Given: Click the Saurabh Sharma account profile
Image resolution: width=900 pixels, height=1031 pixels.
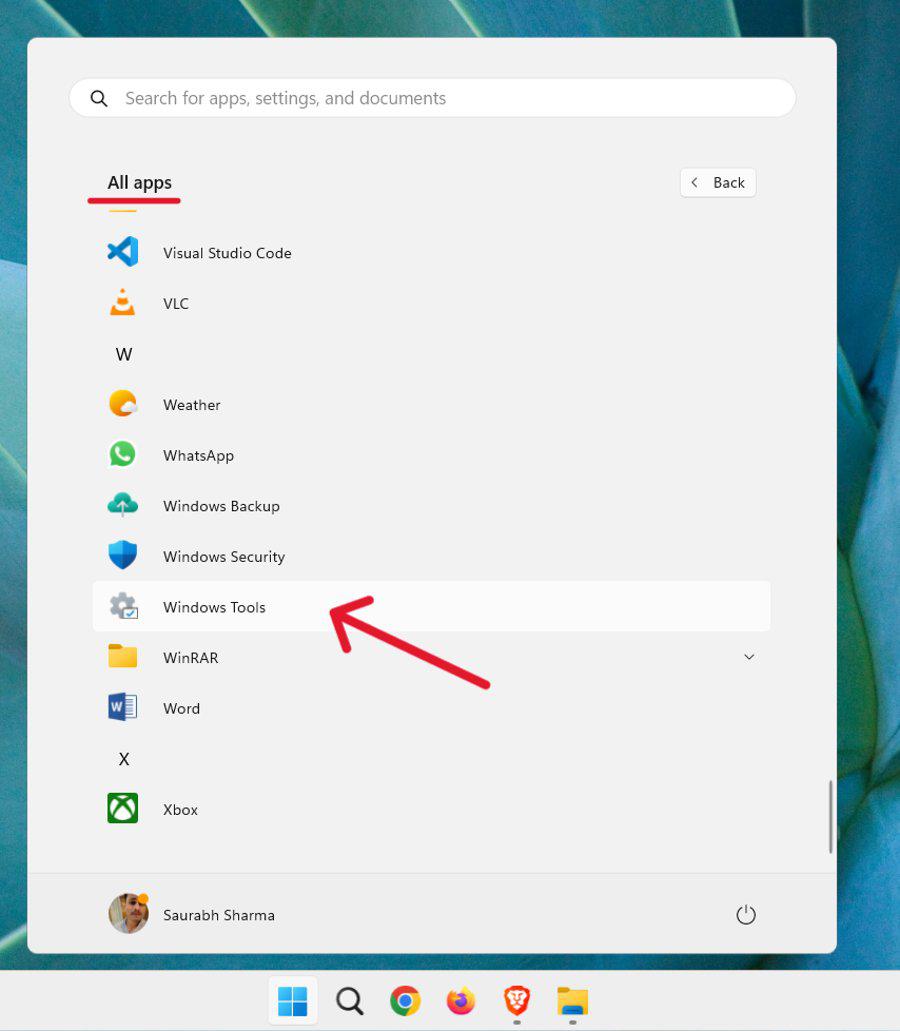Looking at the screenshot, I should pyautogui.click(x=191, y=914).
